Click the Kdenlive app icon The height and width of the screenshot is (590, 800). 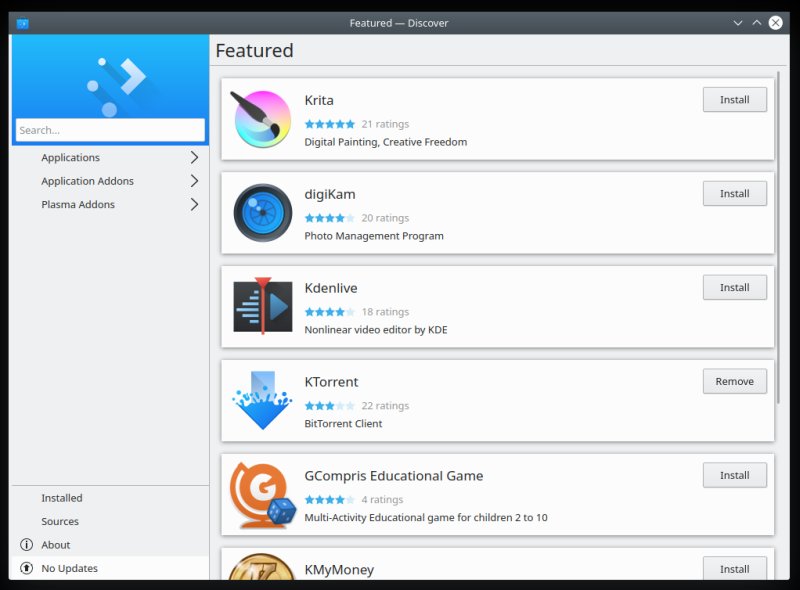coord(263,306)
